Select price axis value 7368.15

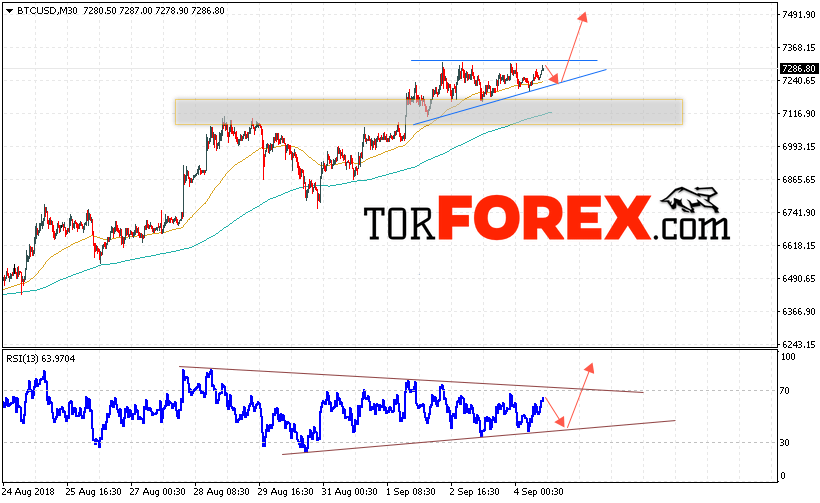pyautogui.click(x=798, y=48)
